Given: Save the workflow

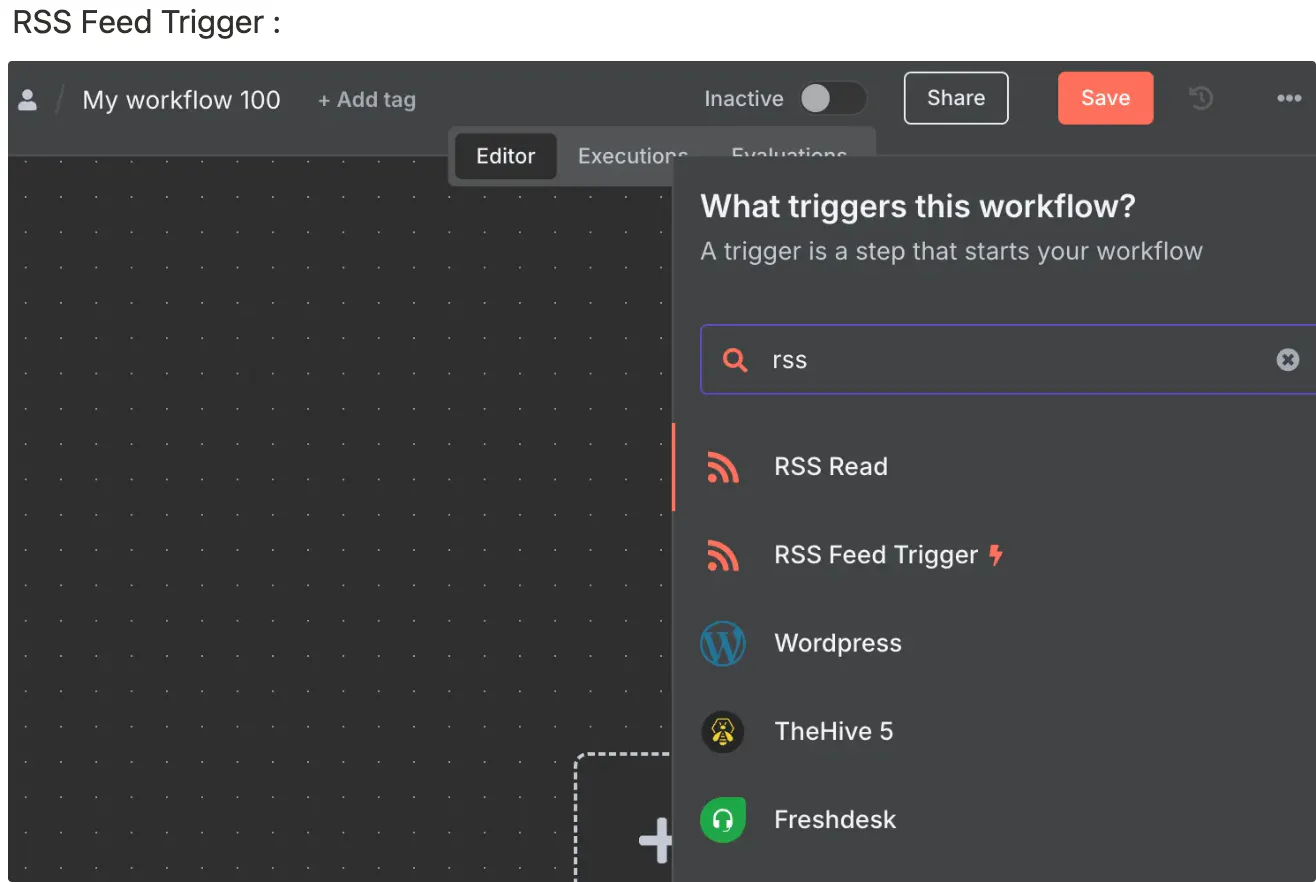Looking at the screenshot, I should pyautogui.click(x=1105, y=98).
